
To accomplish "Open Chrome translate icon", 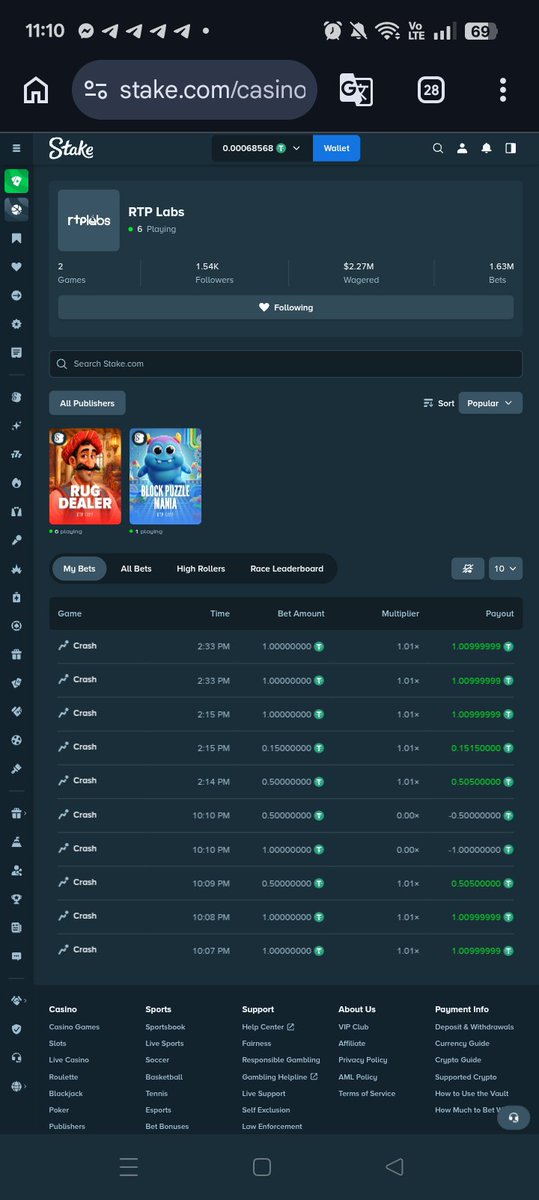I will 356,90.
